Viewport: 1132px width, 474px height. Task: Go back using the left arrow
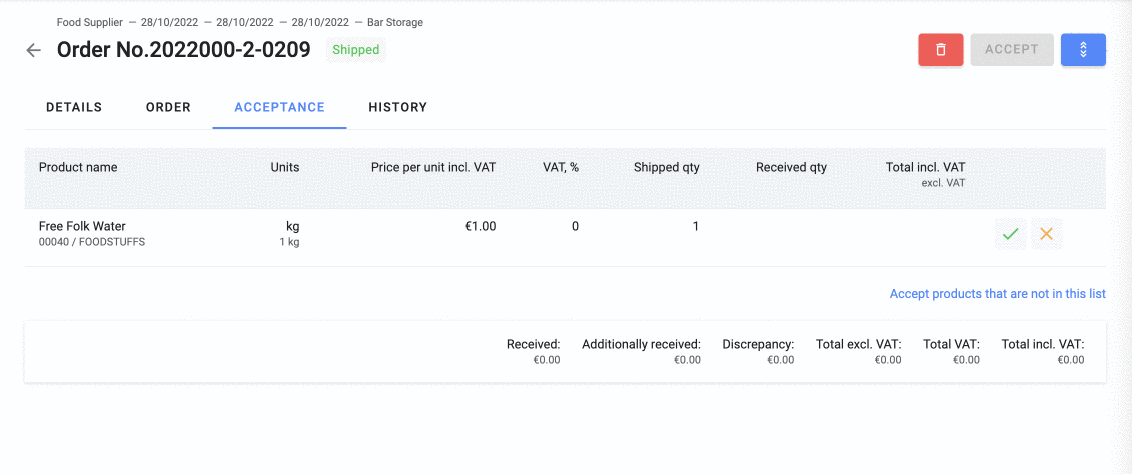pyautogui.click(x=34, y=50)
